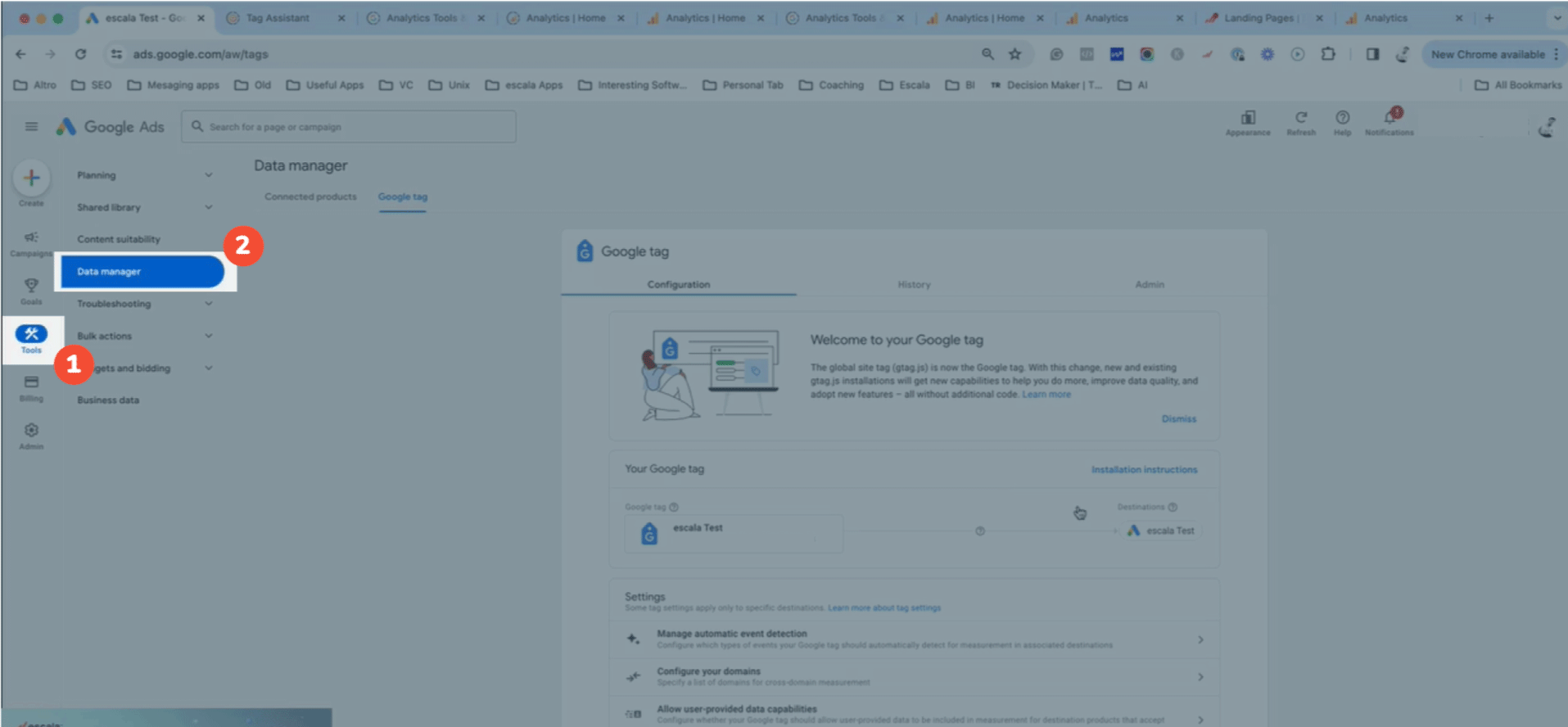The image size is (1568, 727).
Task: Click the search for page or campaign field
Action: pyautogui.click(x=349, y=127)
